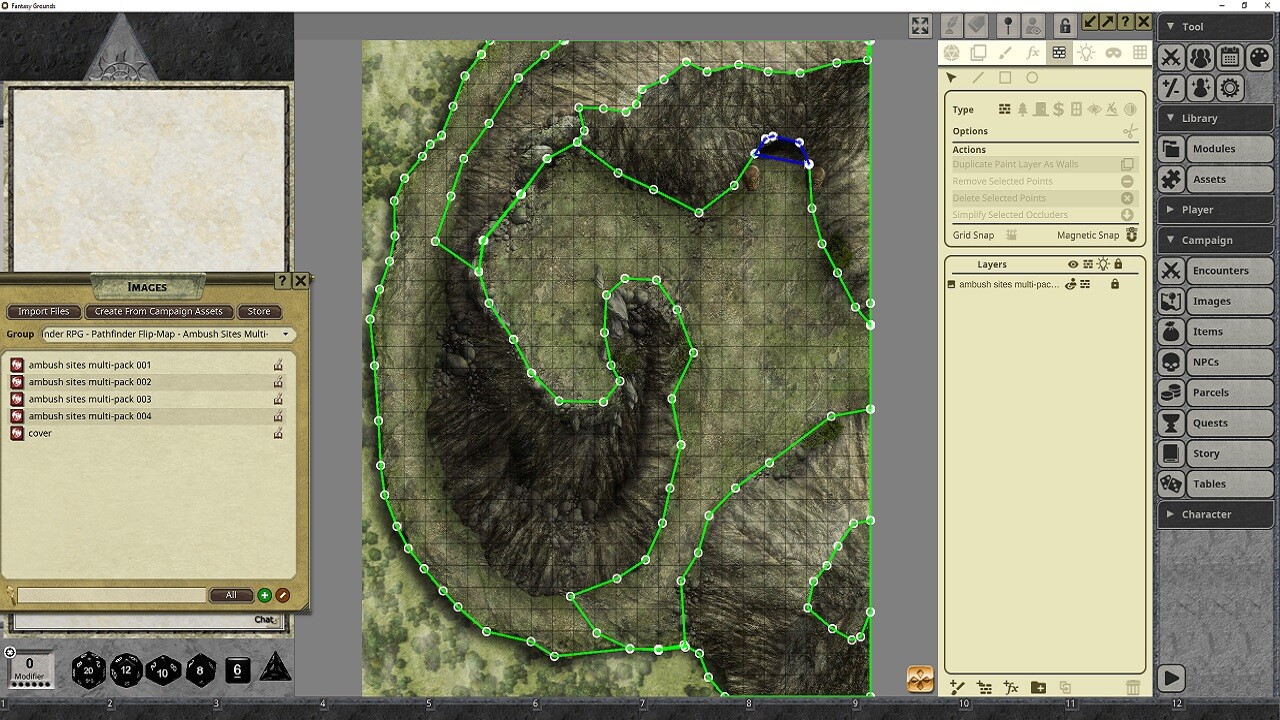
Task: Open the Group dropdown in the Images window
Action: [x=285, y=334]
